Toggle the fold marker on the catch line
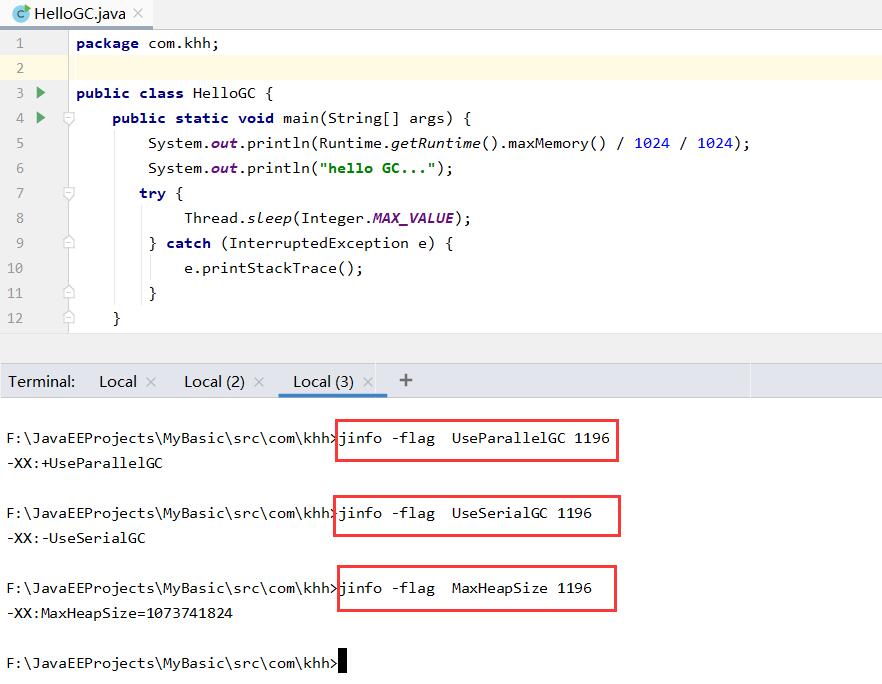882x684 pixels. tap(69, 243)
